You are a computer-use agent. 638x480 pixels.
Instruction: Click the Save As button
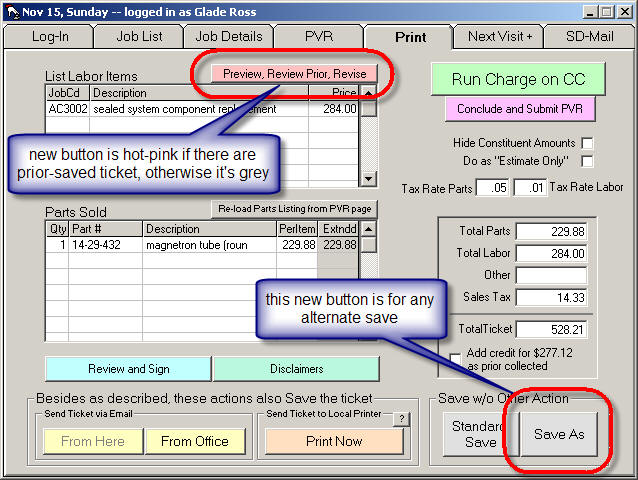point(559,435)
